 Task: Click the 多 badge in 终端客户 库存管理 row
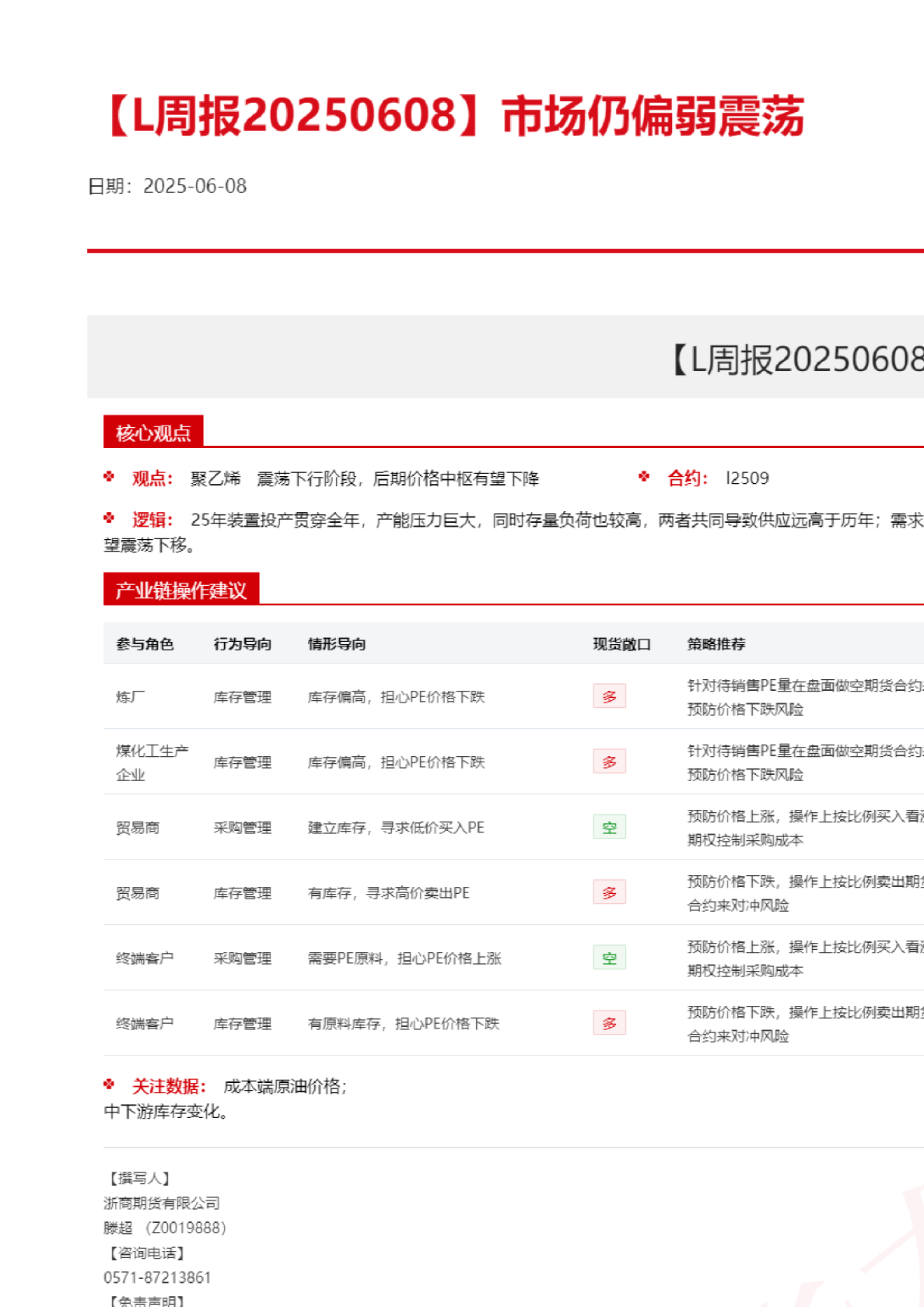click(x=609, y=1023)
